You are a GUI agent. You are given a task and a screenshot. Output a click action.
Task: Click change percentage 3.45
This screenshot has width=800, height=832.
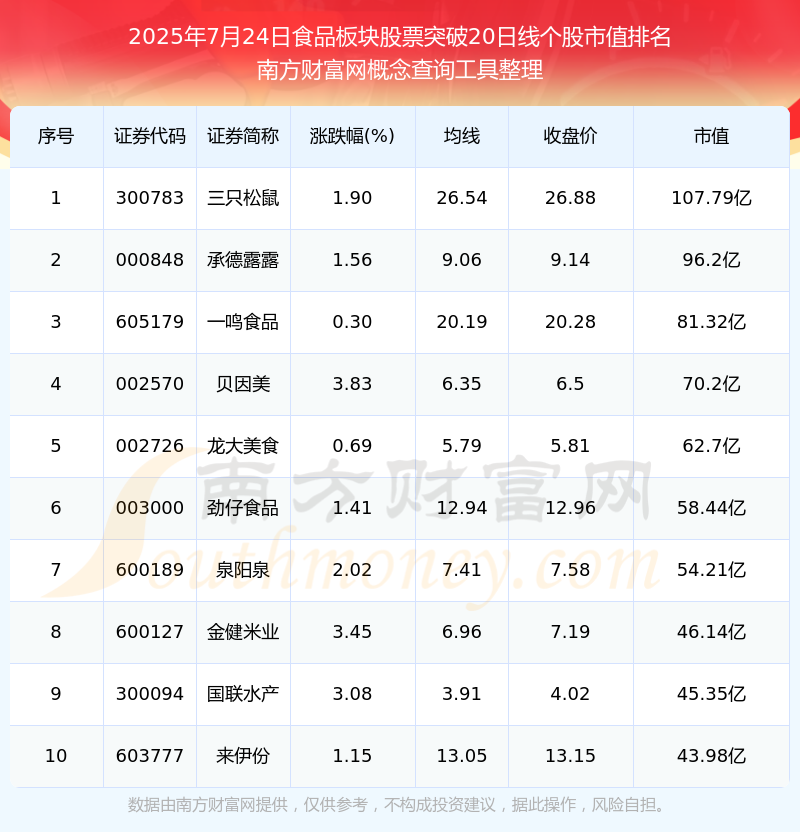(352, 632)
